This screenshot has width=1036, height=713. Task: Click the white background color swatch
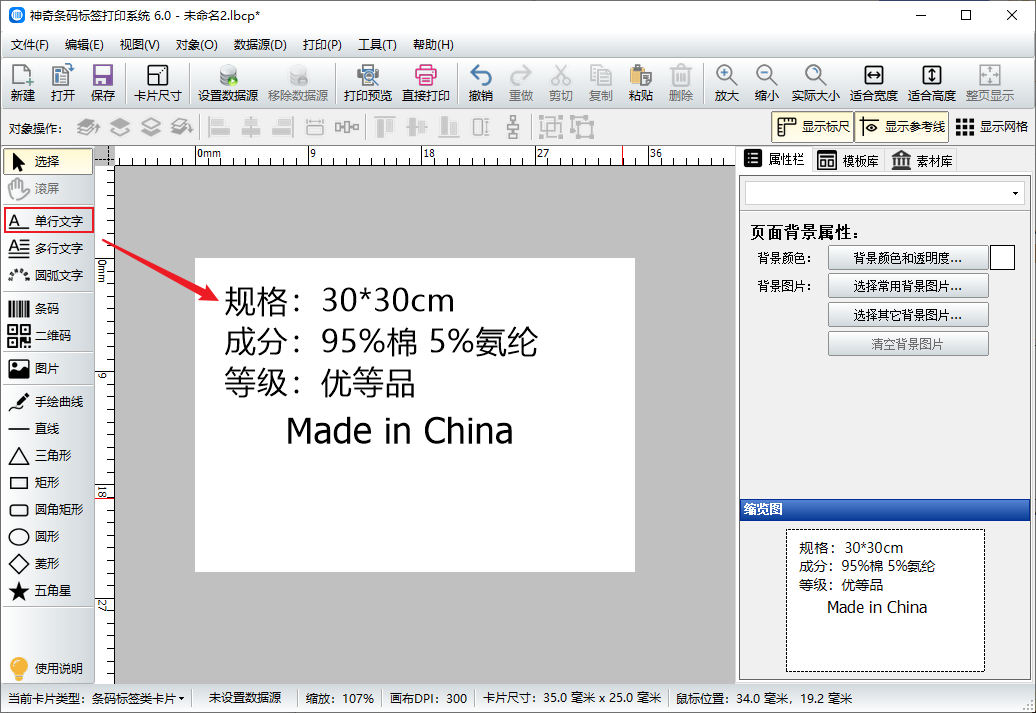click(x=1002, y=258)
